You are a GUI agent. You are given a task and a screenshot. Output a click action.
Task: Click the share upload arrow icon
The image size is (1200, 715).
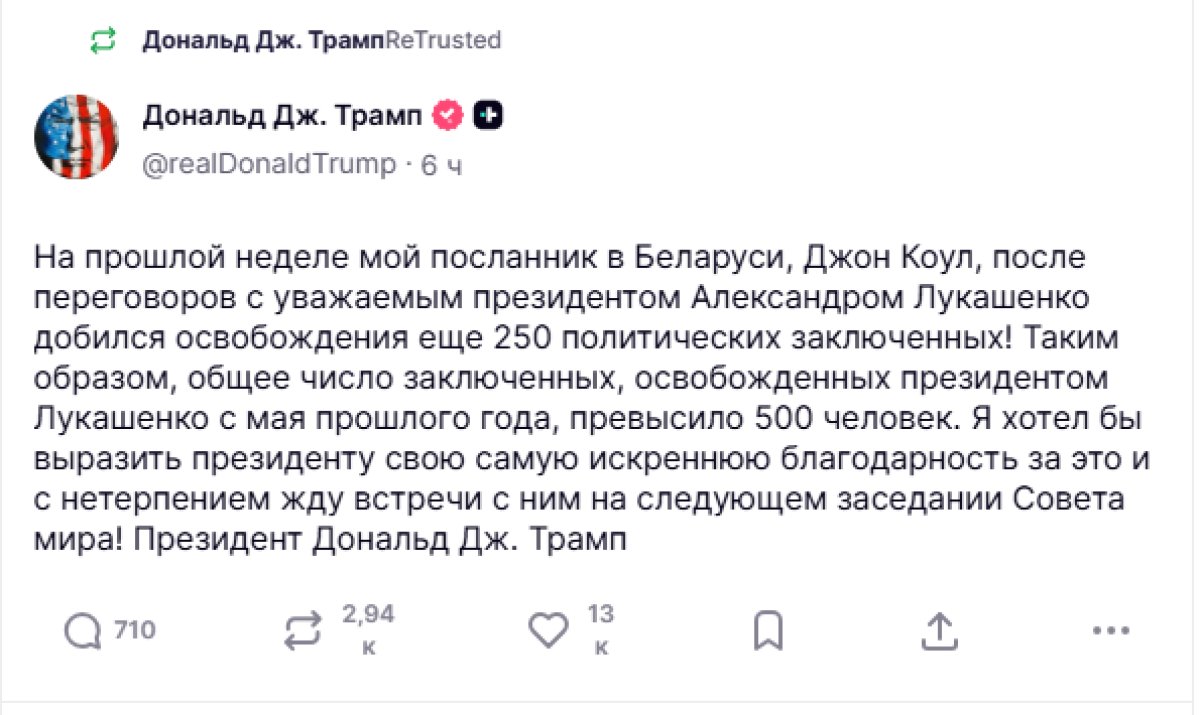click(938, 630)
